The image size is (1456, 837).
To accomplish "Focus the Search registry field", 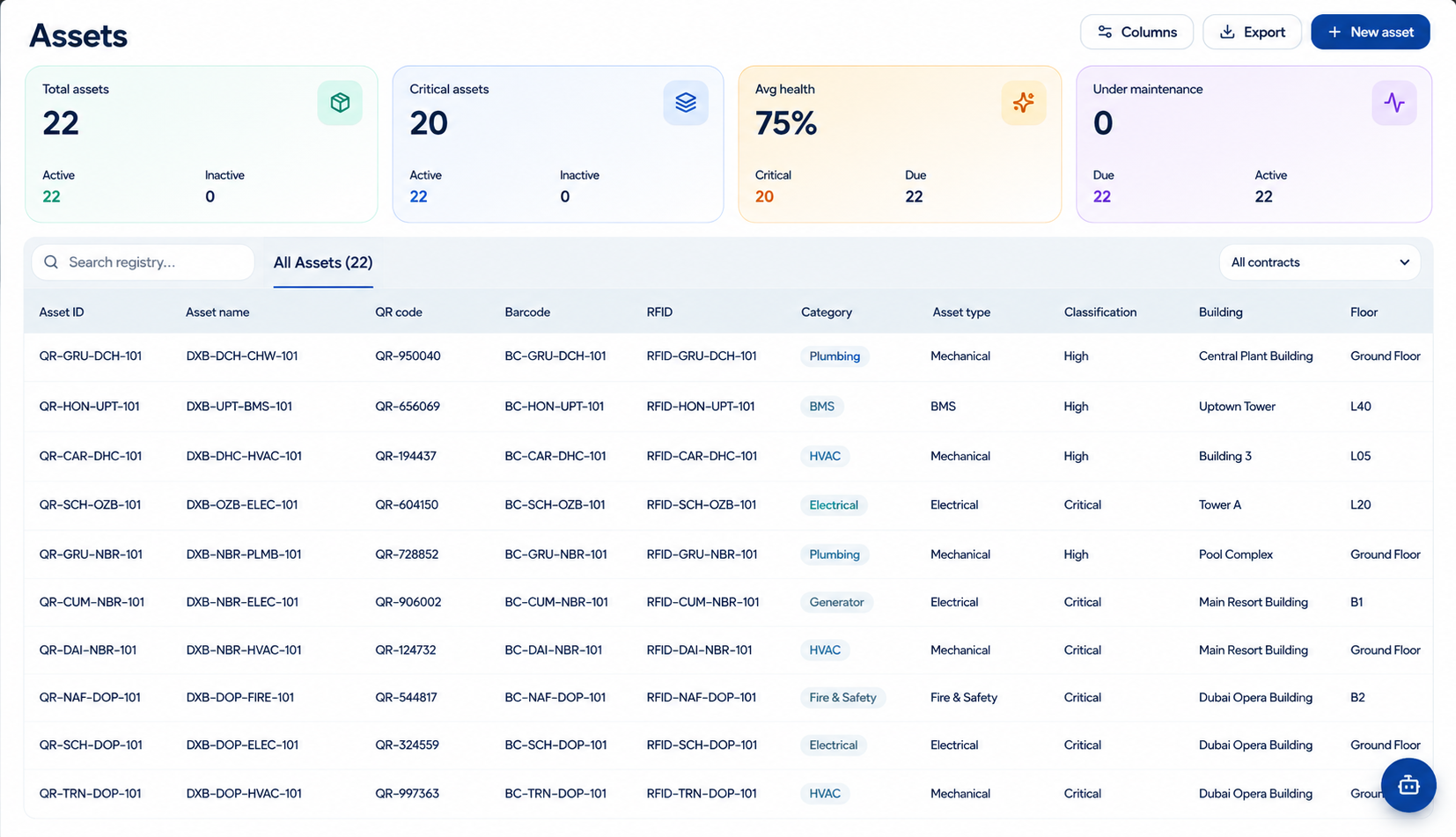I will pyautogui.click(x=143, y=262).
